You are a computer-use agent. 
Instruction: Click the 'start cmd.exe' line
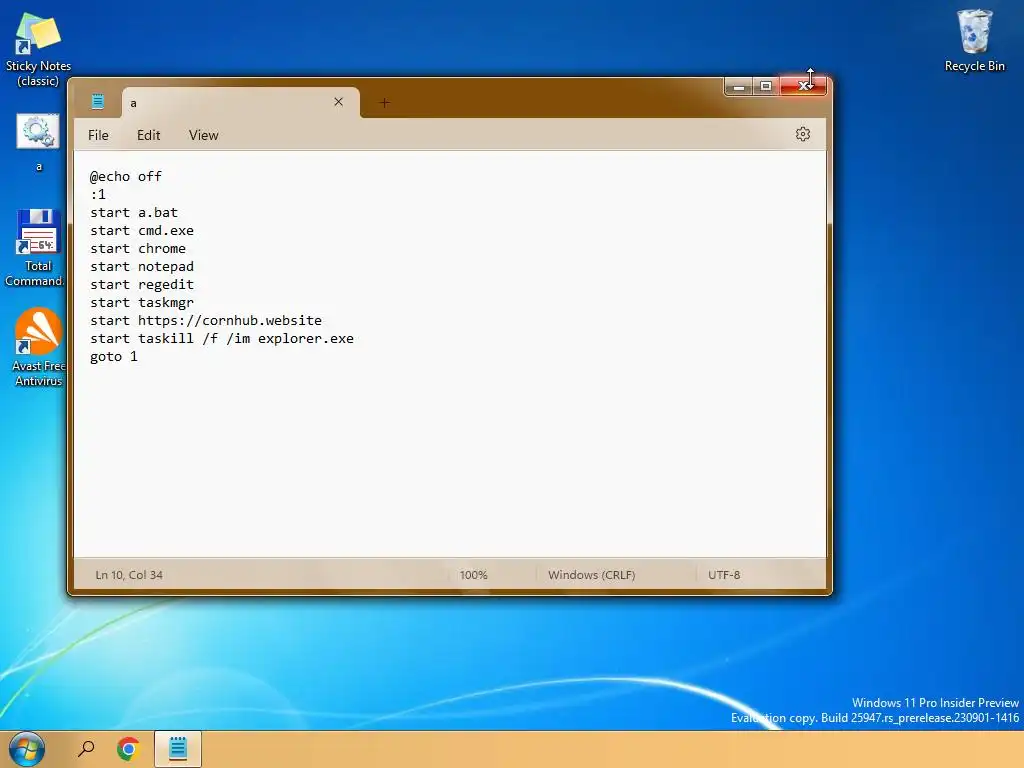pos(142,231)
